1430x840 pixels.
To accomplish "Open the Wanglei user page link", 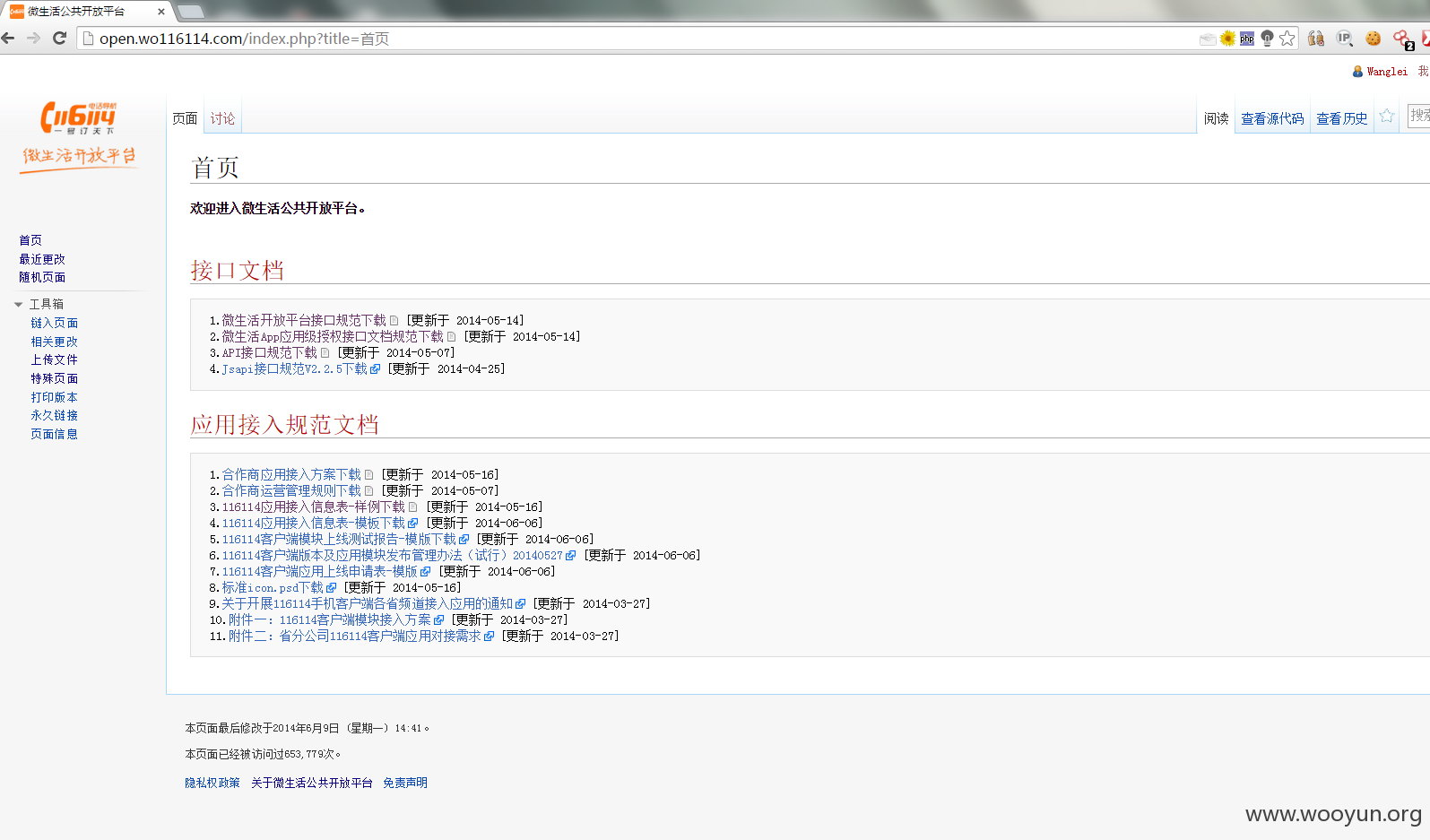I will (1387, 72).
